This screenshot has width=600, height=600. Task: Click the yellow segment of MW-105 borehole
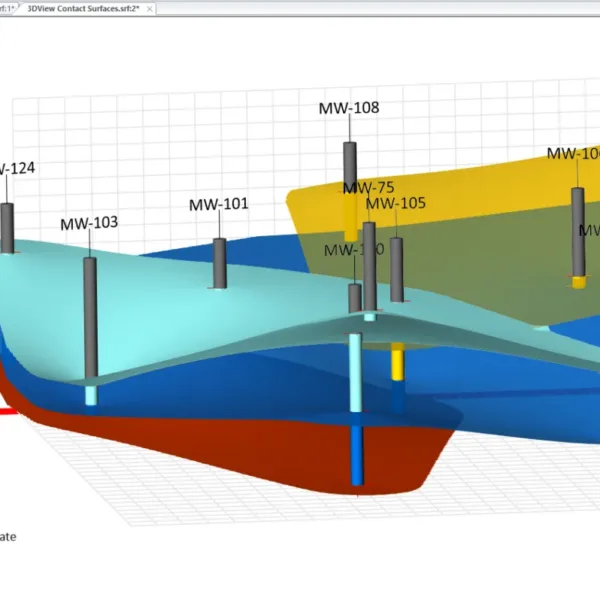398,362
